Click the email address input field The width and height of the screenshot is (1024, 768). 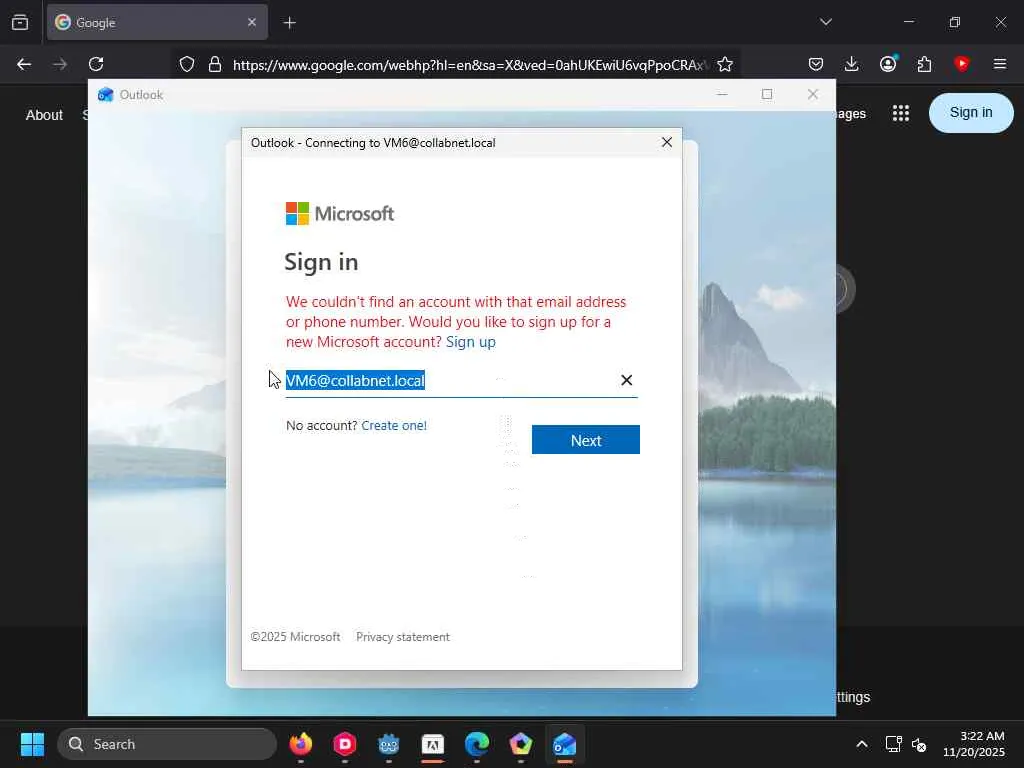coord(461,381)
